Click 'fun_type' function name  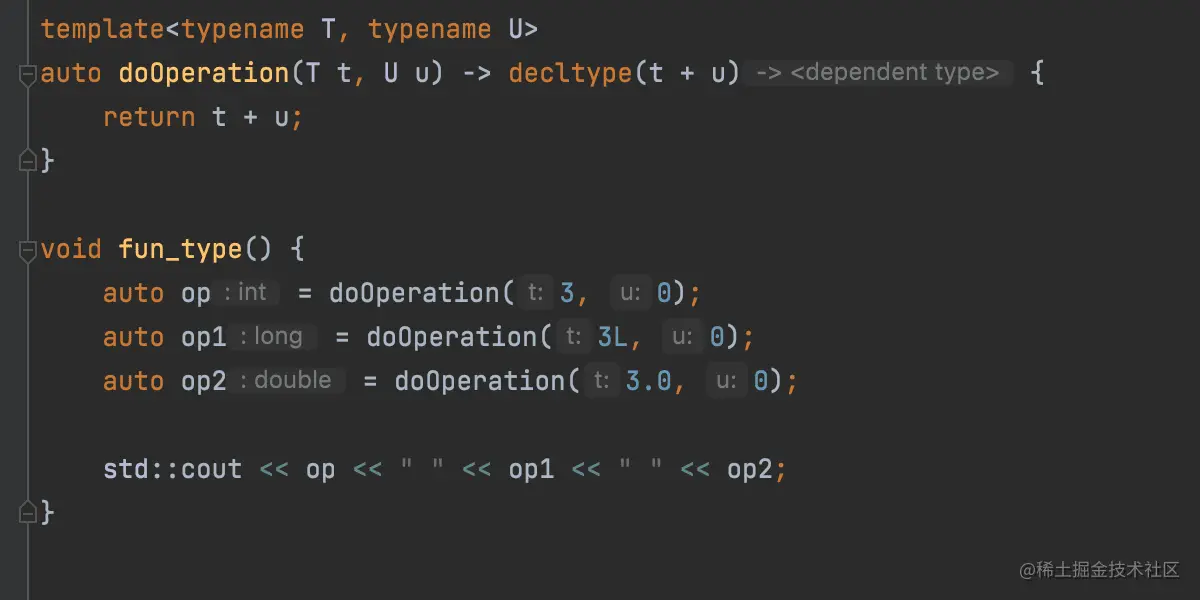[181, 249]
